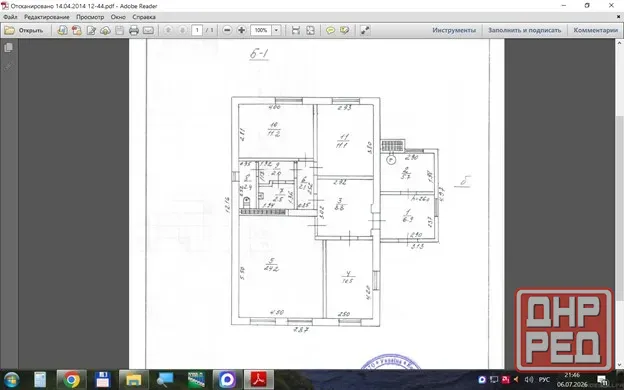Close the menu bar document X button
The image size is (624, 390).
[x=618, y=17]
